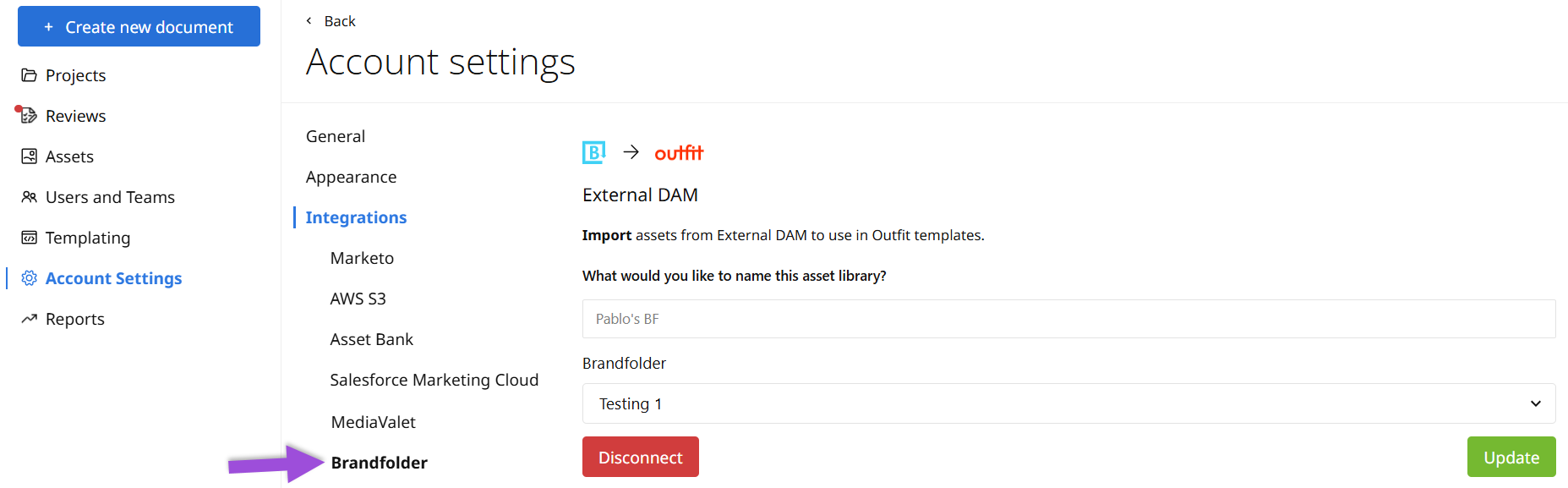1568x488 pixels.
Task: Open the Brandfolder selection dropdown
Action: (1068, 403)
